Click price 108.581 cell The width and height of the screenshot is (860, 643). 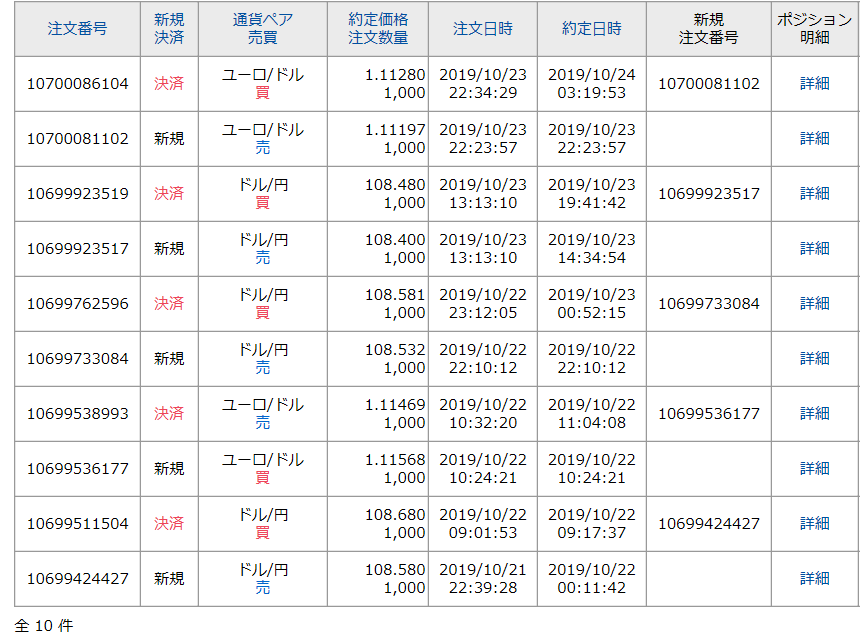point(395,295)
